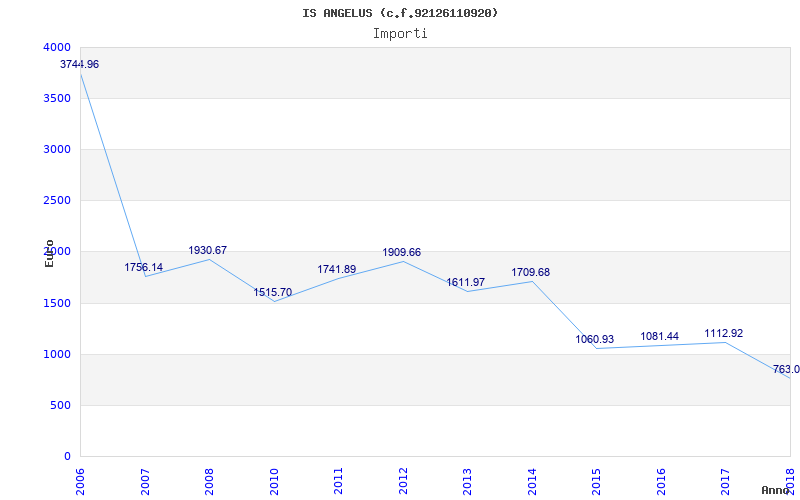The width and height of the screenshot is (800, 500).
Task: Select the 500 y-axis tick label
Action: point(61,405)
